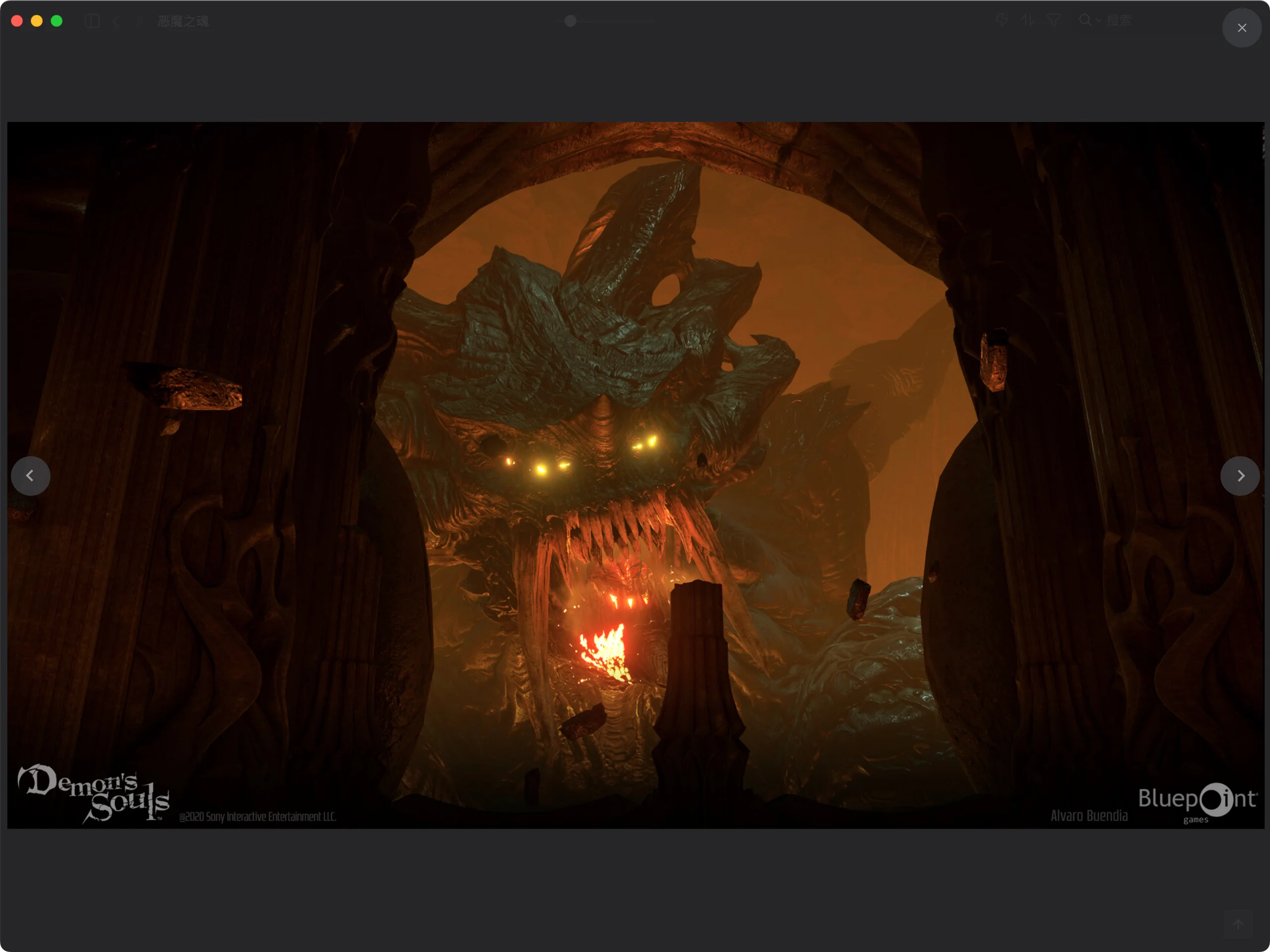This screenshot has height=952, width=1270.
Task: Expand the search options dropdown arrow
Action: [1098, 21]
